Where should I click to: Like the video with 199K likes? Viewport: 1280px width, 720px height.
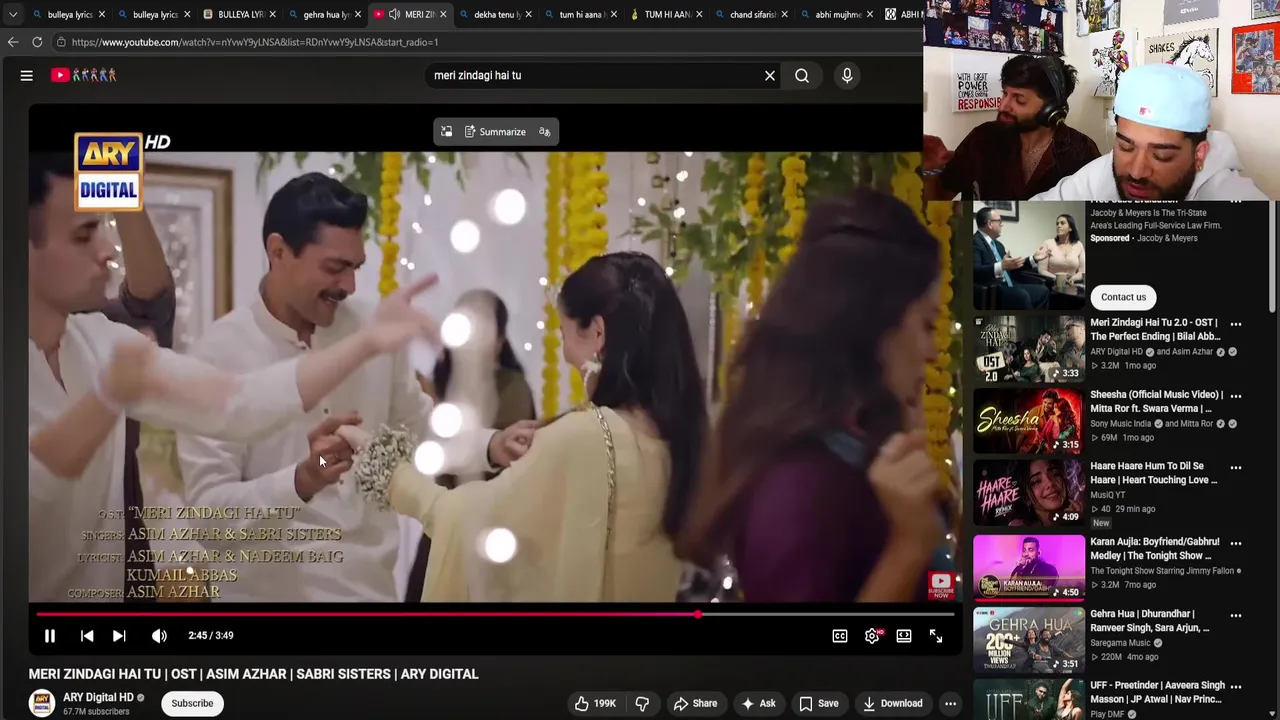(594, 703)
